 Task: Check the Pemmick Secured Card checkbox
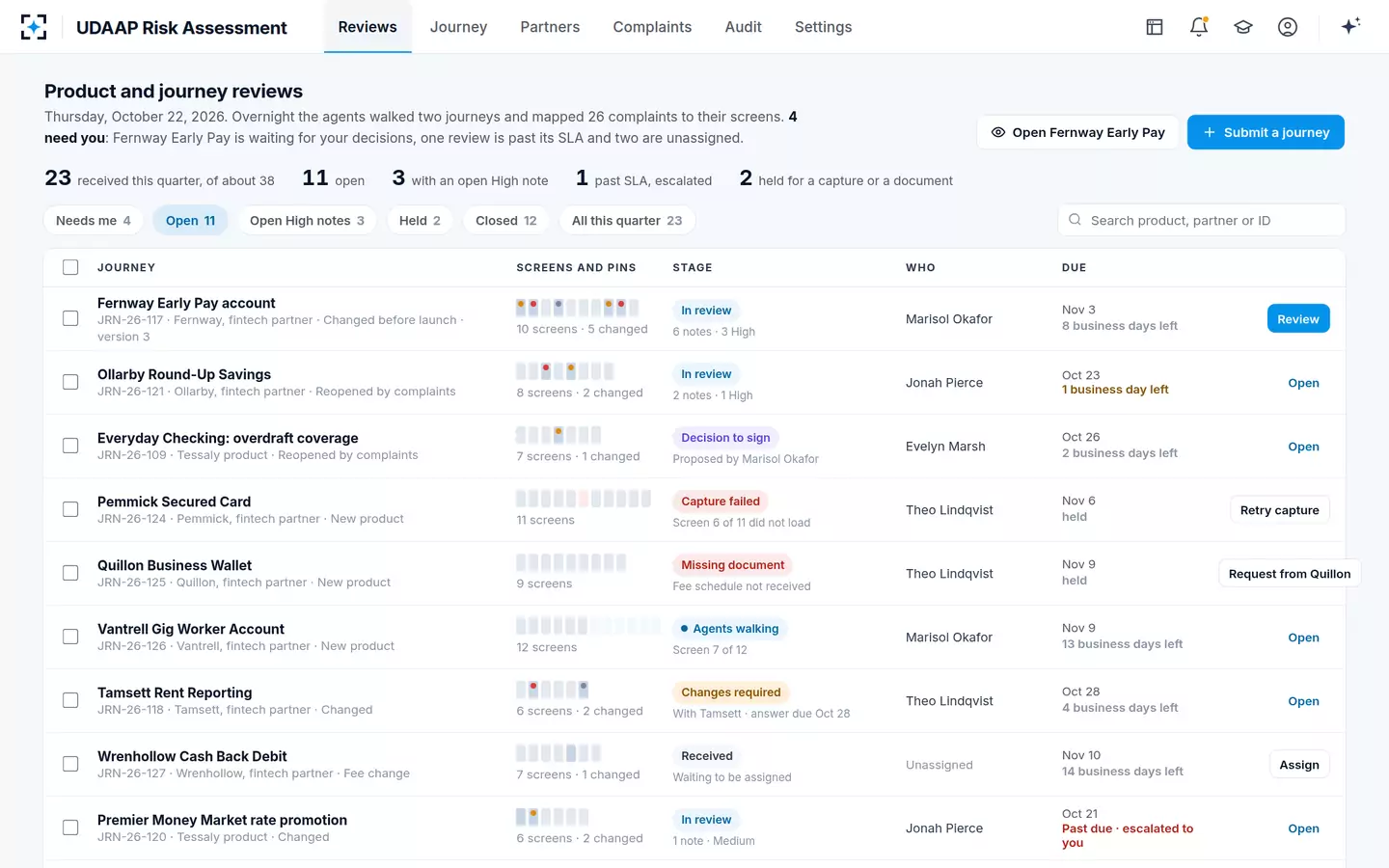pos(70,509)
